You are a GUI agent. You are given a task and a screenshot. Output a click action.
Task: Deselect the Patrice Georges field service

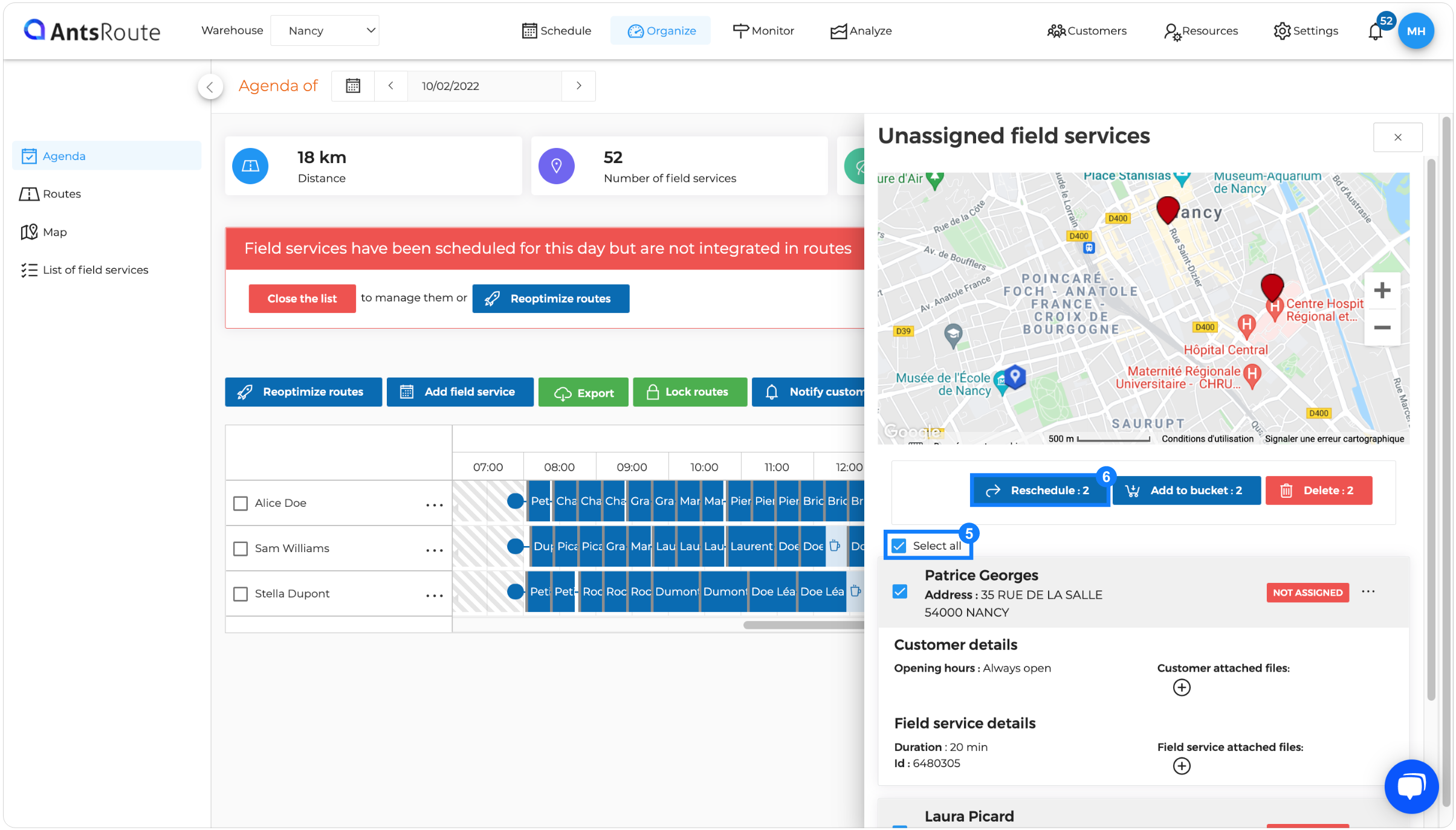pos(899,592)
